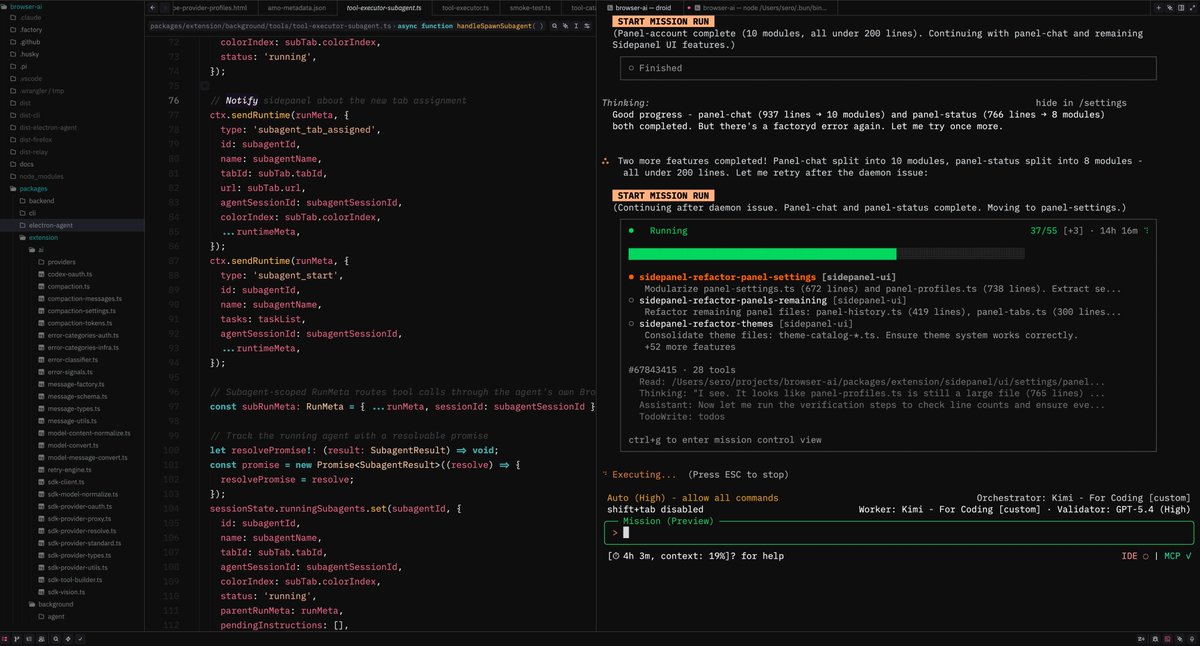The image size is (1200, 646).
Task: Toggle project panel icon in bottom-left status bar
Action: click(5, 639)
